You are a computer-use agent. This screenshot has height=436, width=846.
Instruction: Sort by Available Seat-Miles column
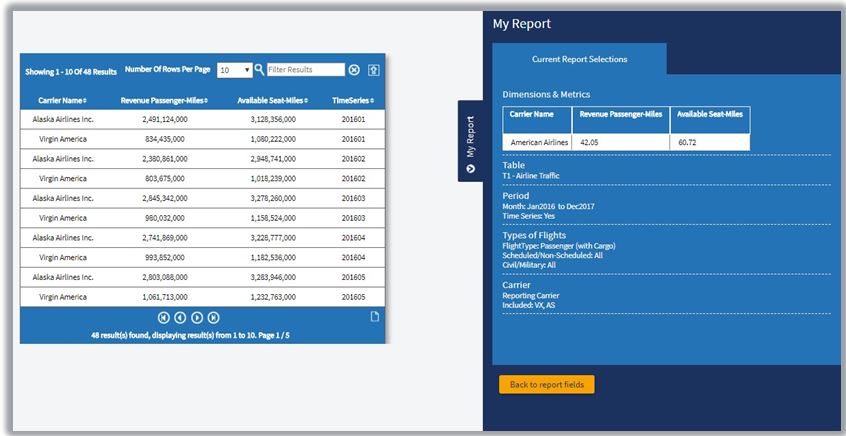pyautogui.click(x=273, y=101)
